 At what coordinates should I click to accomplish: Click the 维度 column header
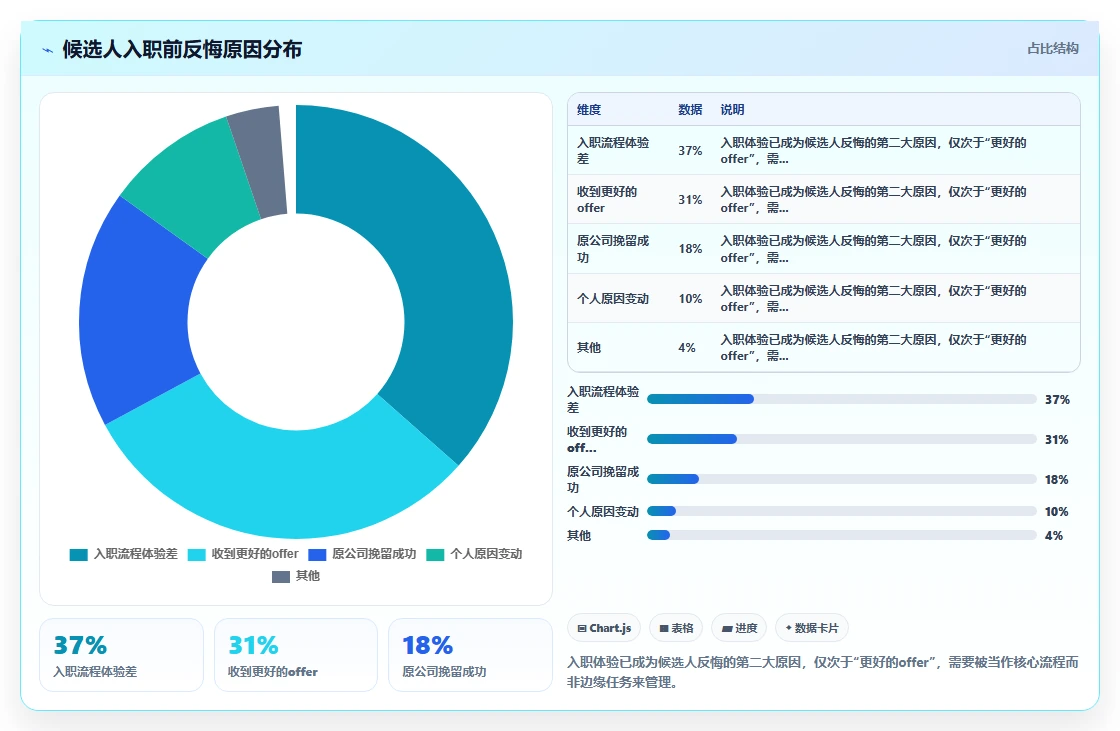589,110
